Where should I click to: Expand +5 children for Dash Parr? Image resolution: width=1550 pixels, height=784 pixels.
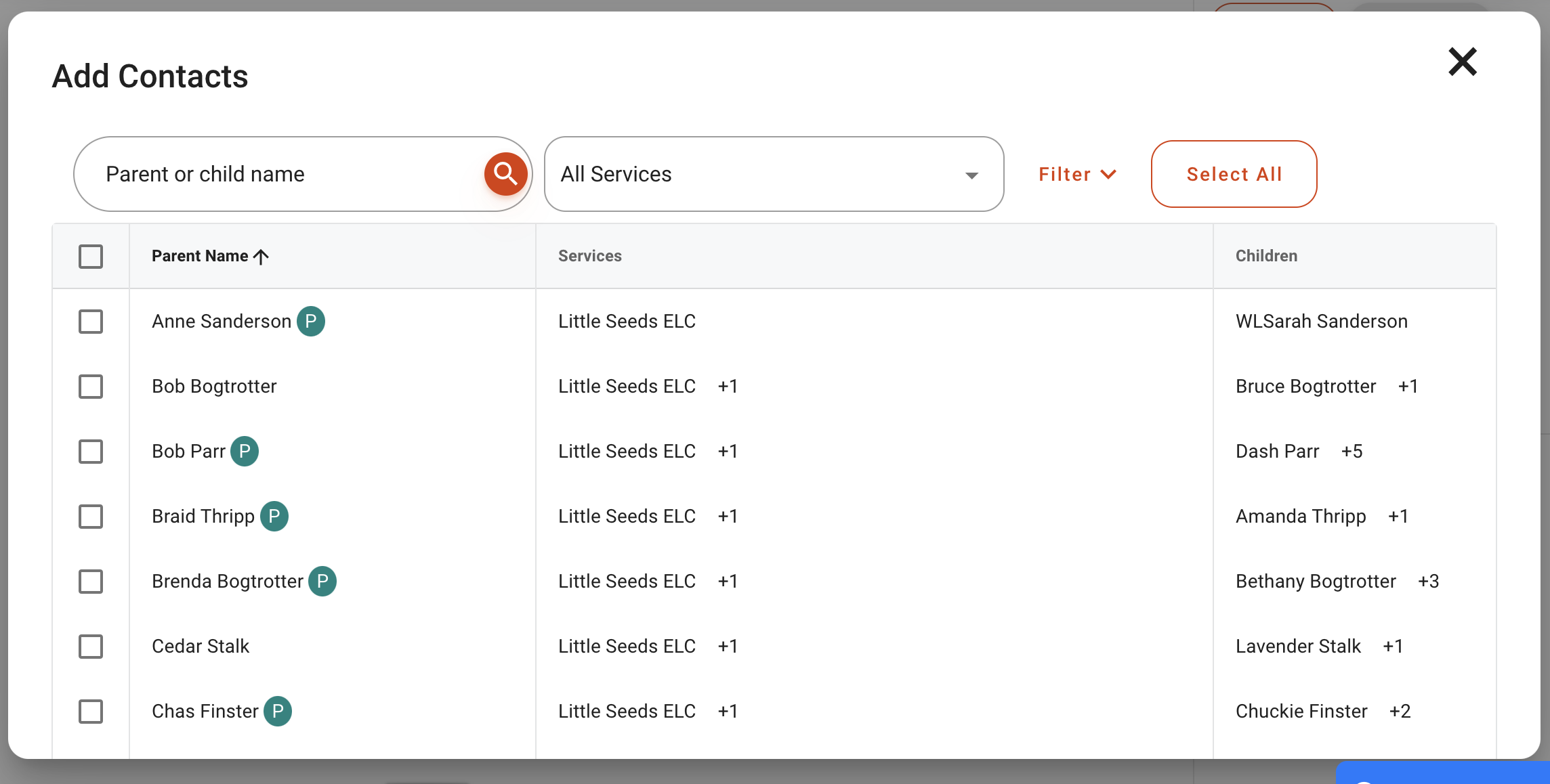tap(1352, 451)
